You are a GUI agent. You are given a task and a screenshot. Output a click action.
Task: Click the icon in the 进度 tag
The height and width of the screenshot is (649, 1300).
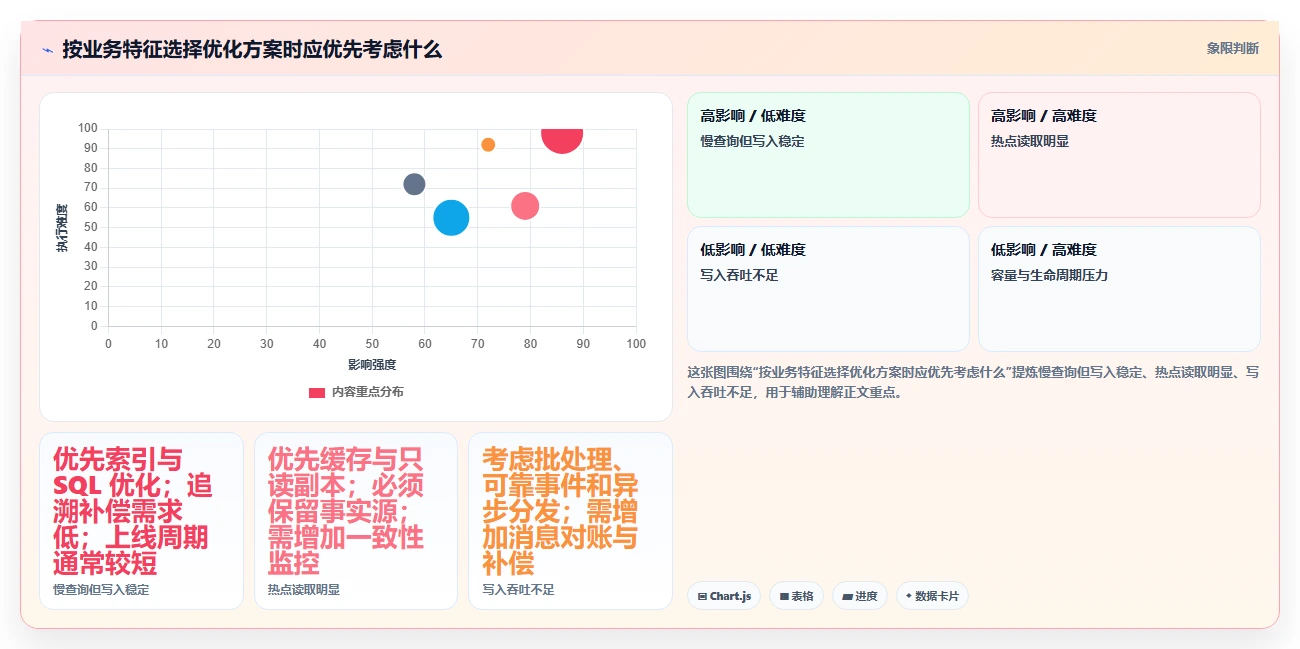pos(847,596)
